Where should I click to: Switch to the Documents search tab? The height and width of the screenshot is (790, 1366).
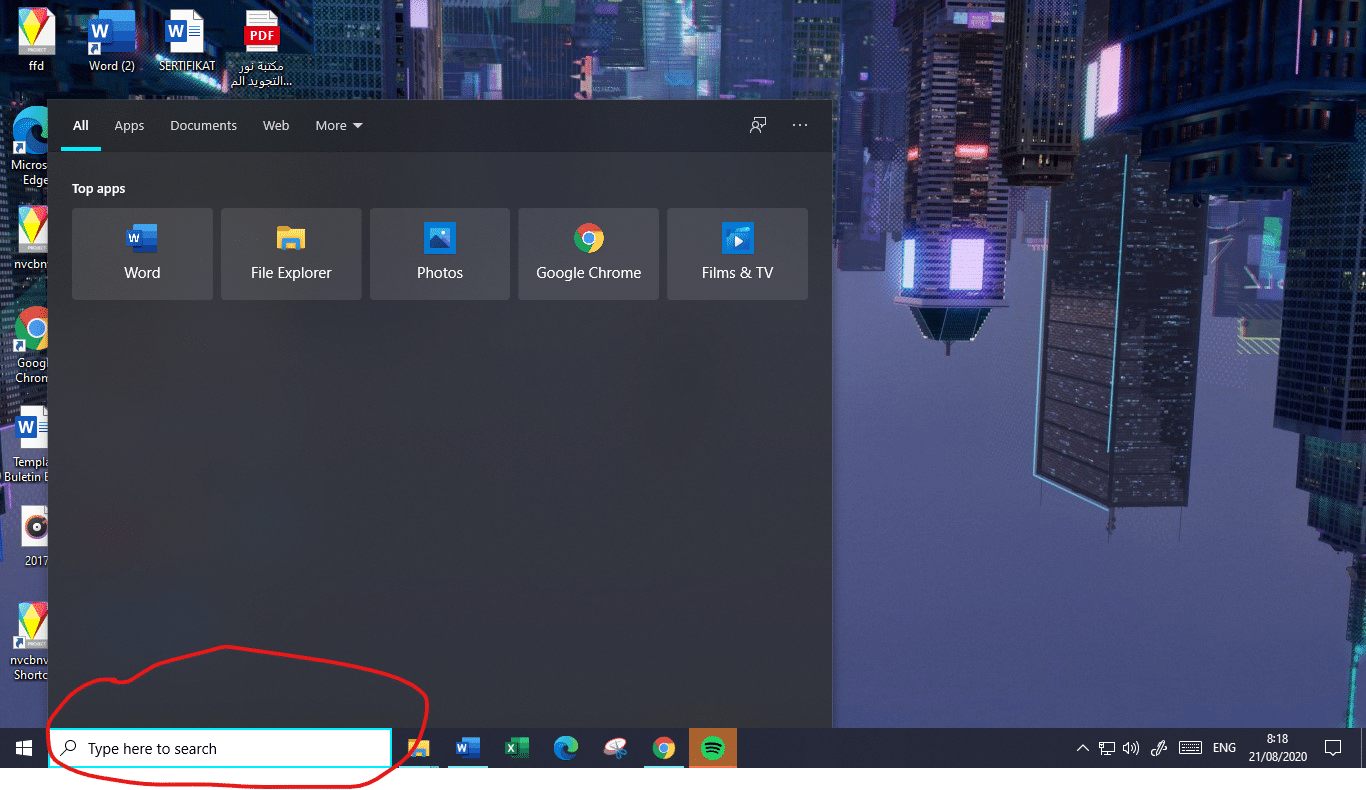tap(203, 126)
